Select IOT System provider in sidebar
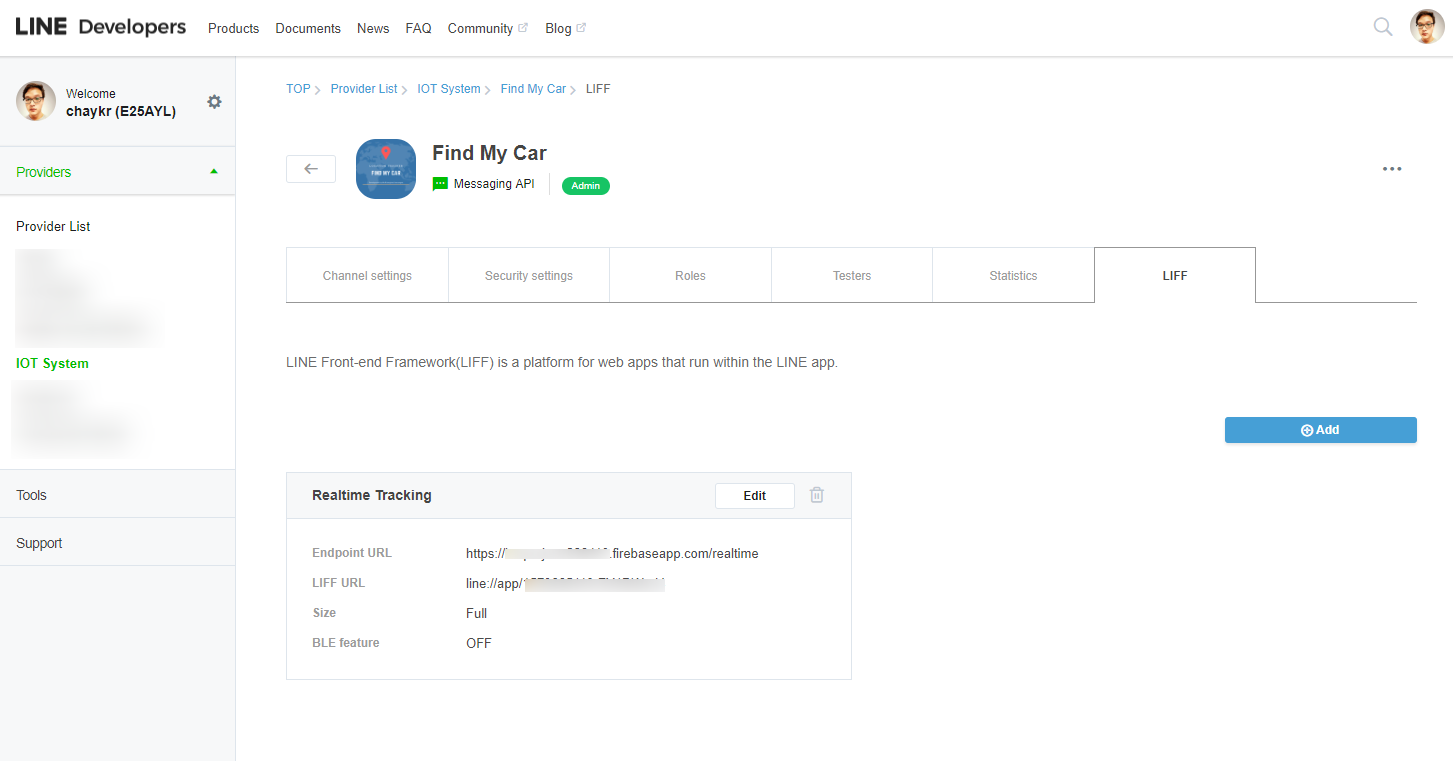Viewport: 1453px width, 761px height. tap(52, 363)
